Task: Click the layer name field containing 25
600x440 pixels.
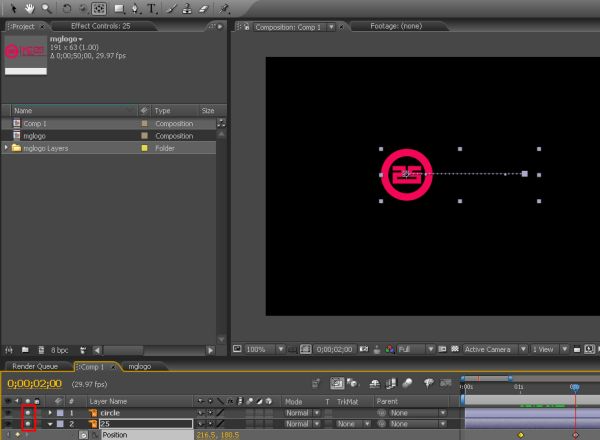Action: [146, 424]
